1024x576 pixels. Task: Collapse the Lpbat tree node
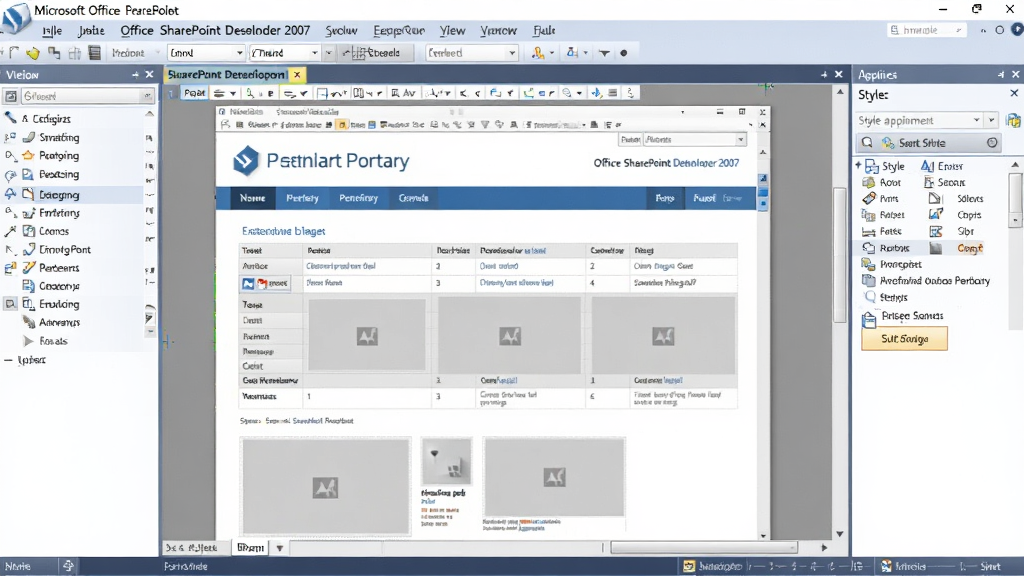tap(8, 360)
